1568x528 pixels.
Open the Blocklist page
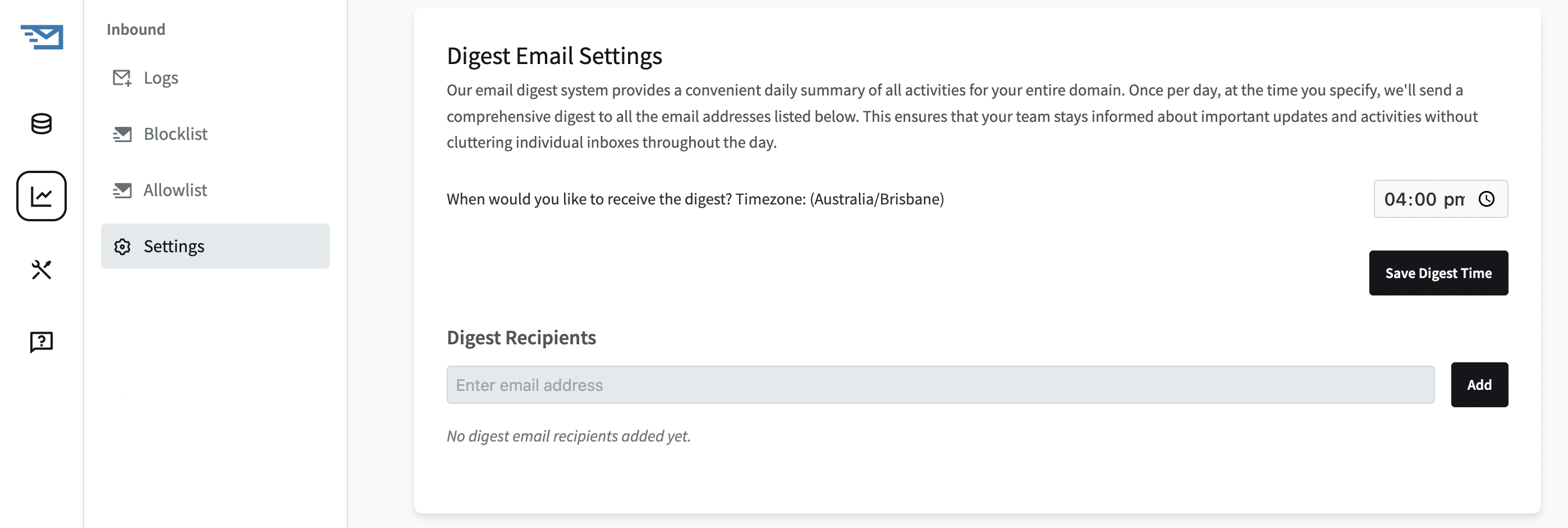pos(175,134)
